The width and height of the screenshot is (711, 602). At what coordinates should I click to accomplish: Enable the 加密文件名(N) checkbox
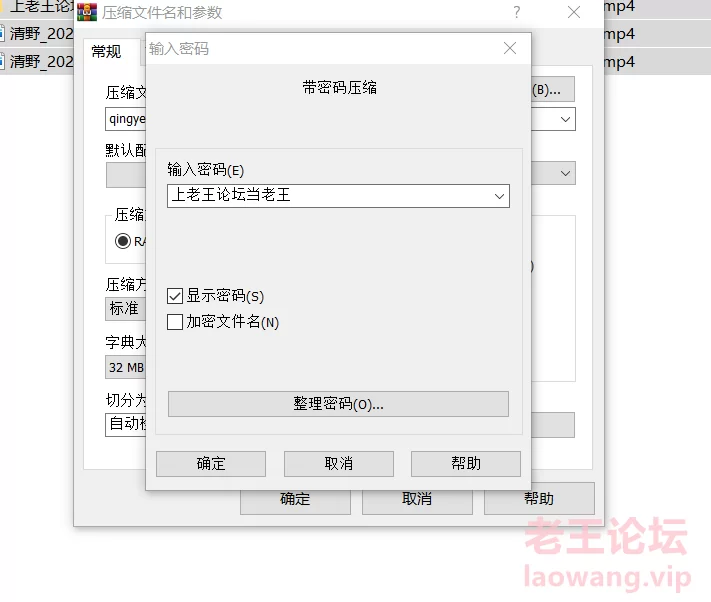coord(175,322)
